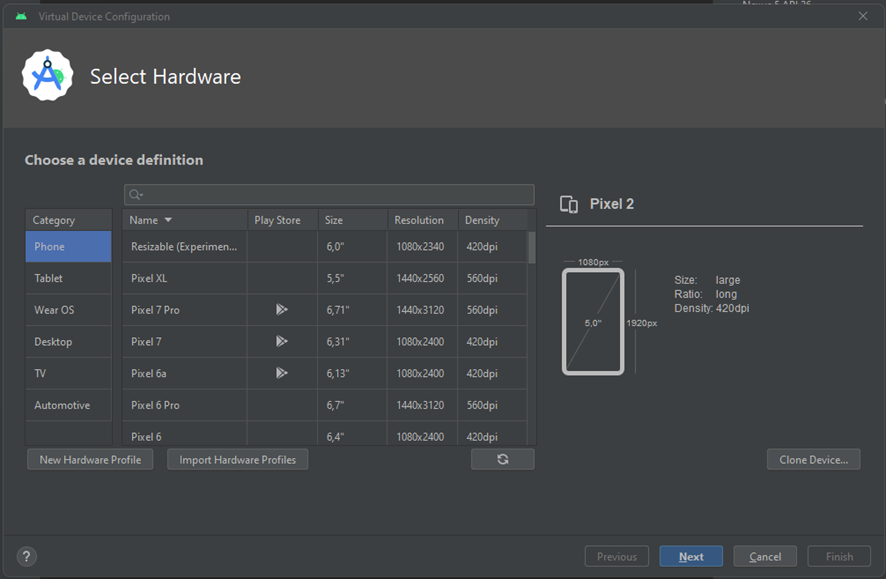
Task: Sort by Name column sort arrow
Action: tap(168, 220)
